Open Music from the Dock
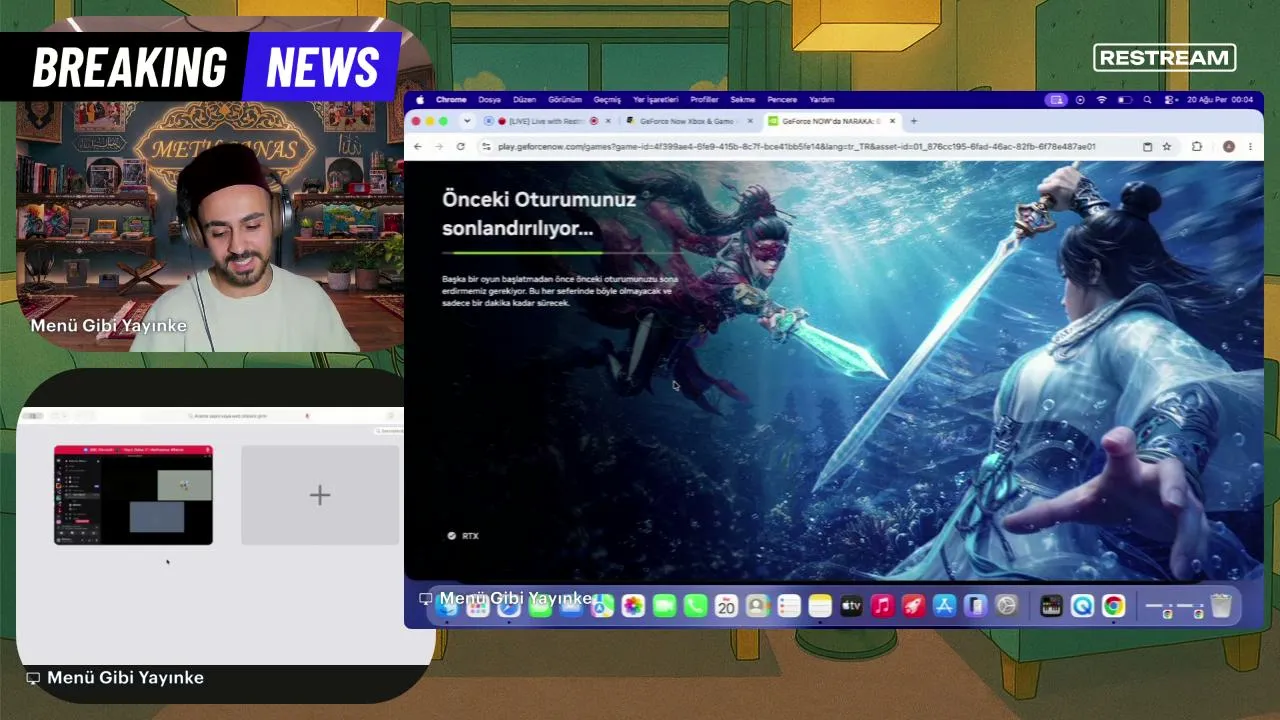The image size is (1280, 720). click(x=882, y=605)
